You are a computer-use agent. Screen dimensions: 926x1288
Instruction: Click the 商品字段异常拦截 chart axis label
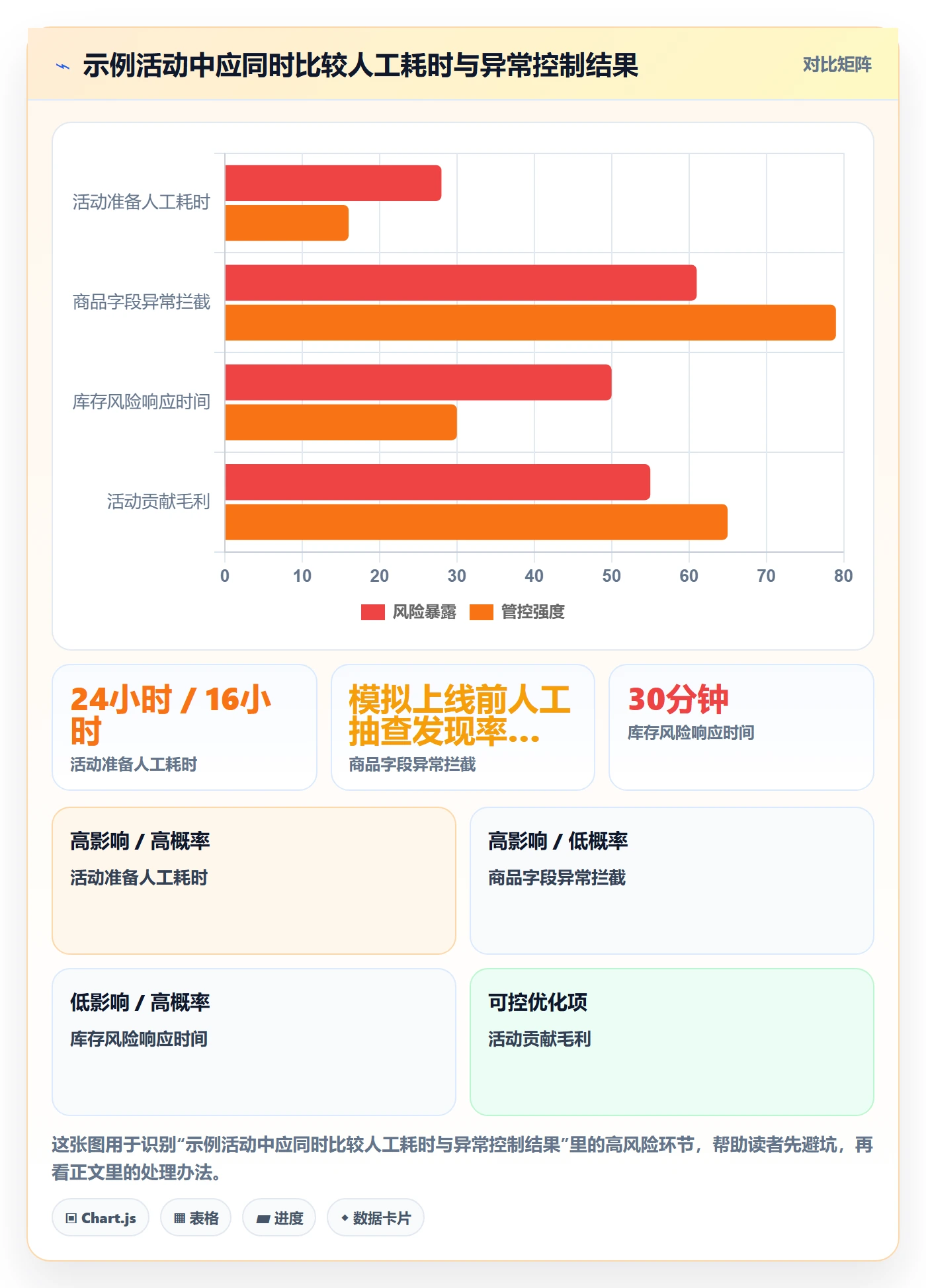[x=142, y=302]
